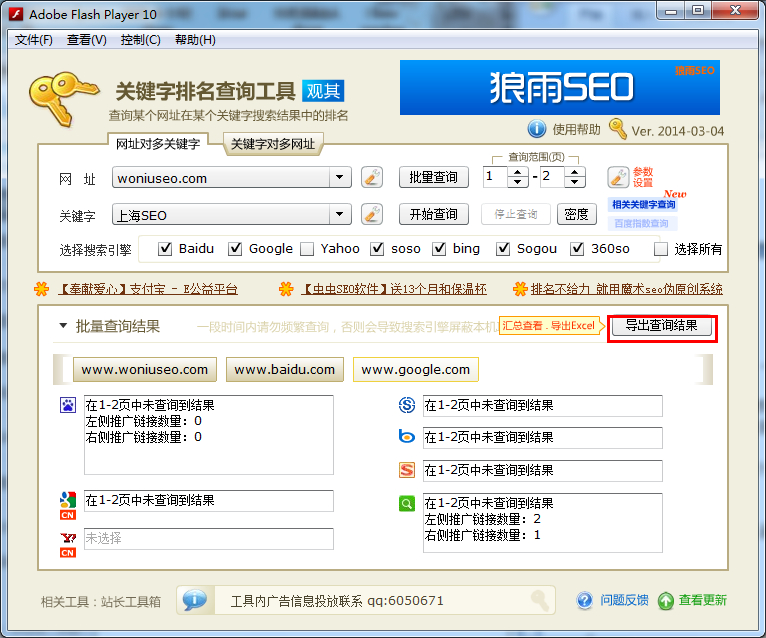This screenshot has height=638, width=766.
Task: Click the 360so green search icon
Action: tap(406, 503)
